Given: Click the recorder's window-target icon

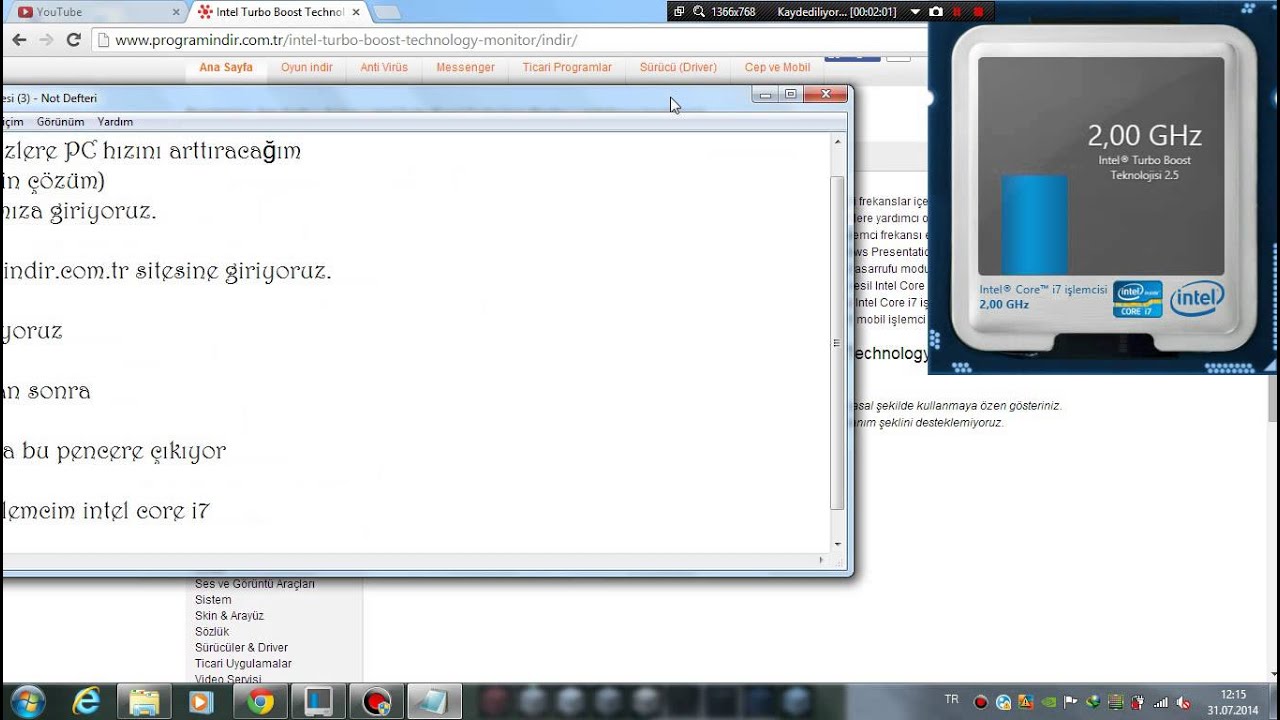Looking at the screenshot, I should coord(679,11).
